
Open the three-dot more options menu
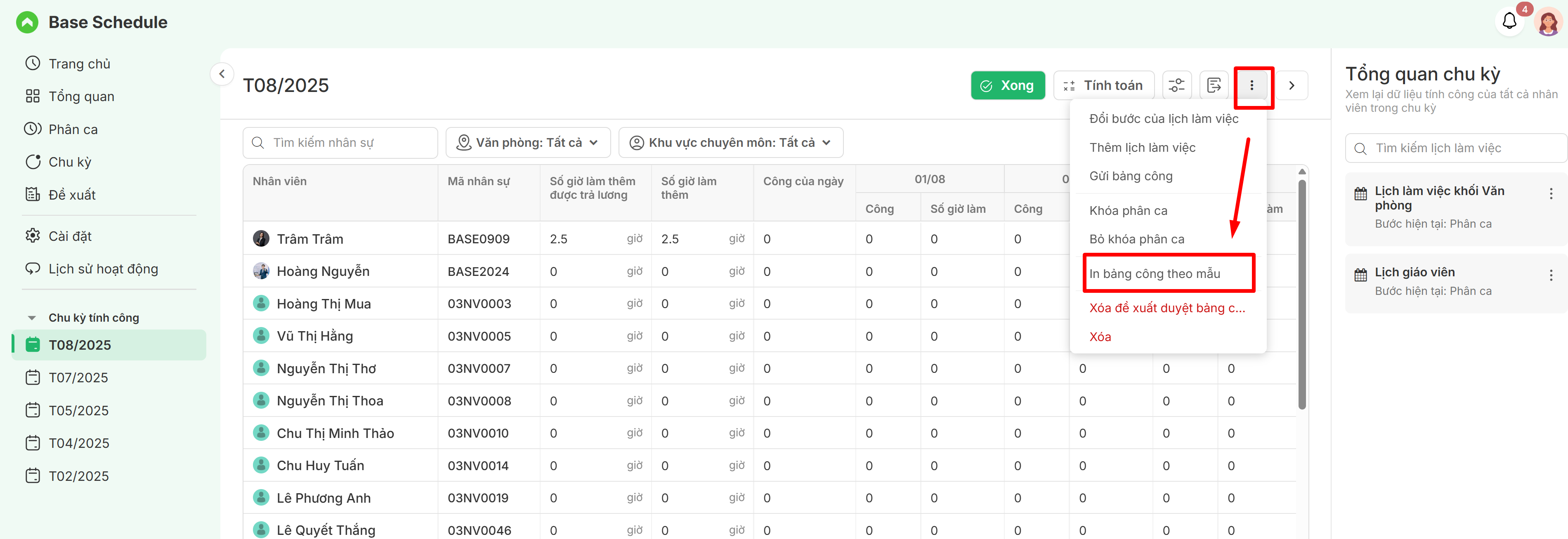pyautogui.click(x=1252, y=85)
